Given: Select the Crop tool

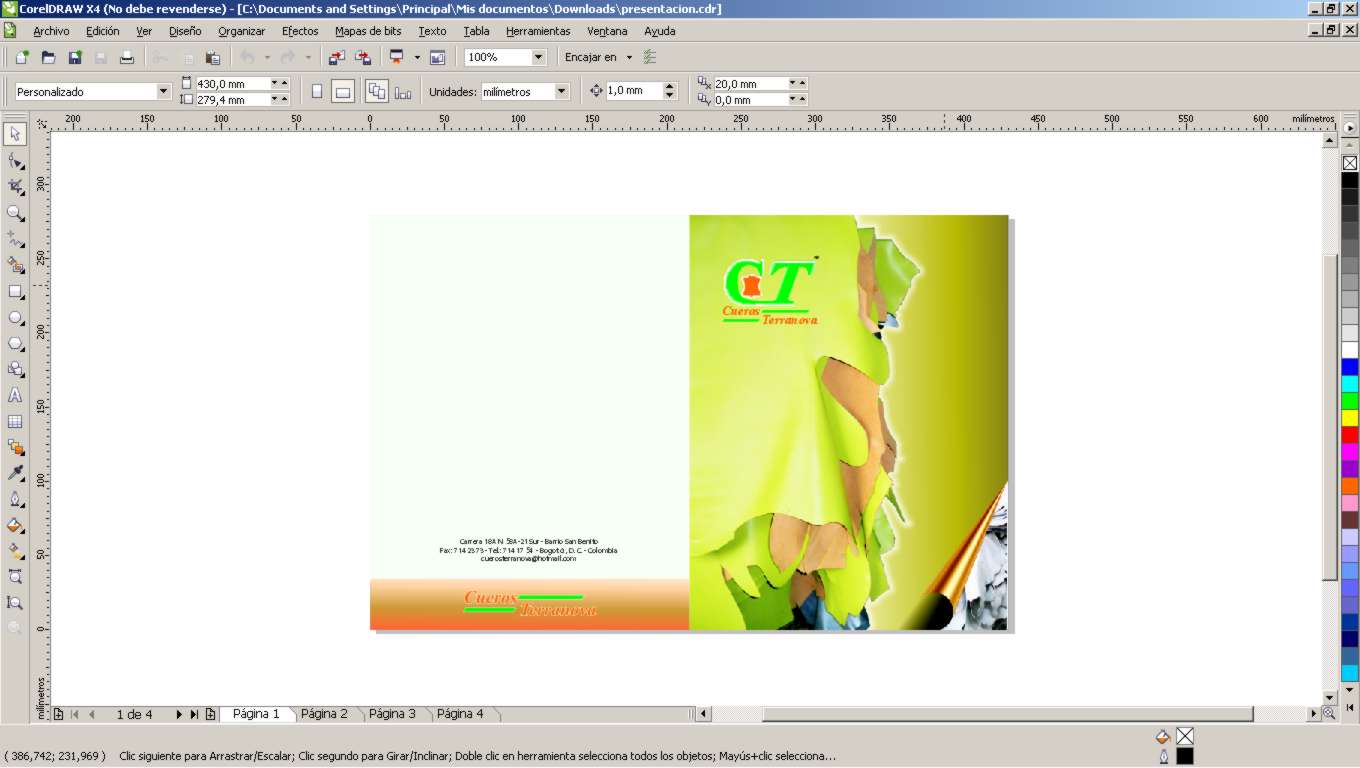Looking at the screenshot, I should tap(15, 187).
